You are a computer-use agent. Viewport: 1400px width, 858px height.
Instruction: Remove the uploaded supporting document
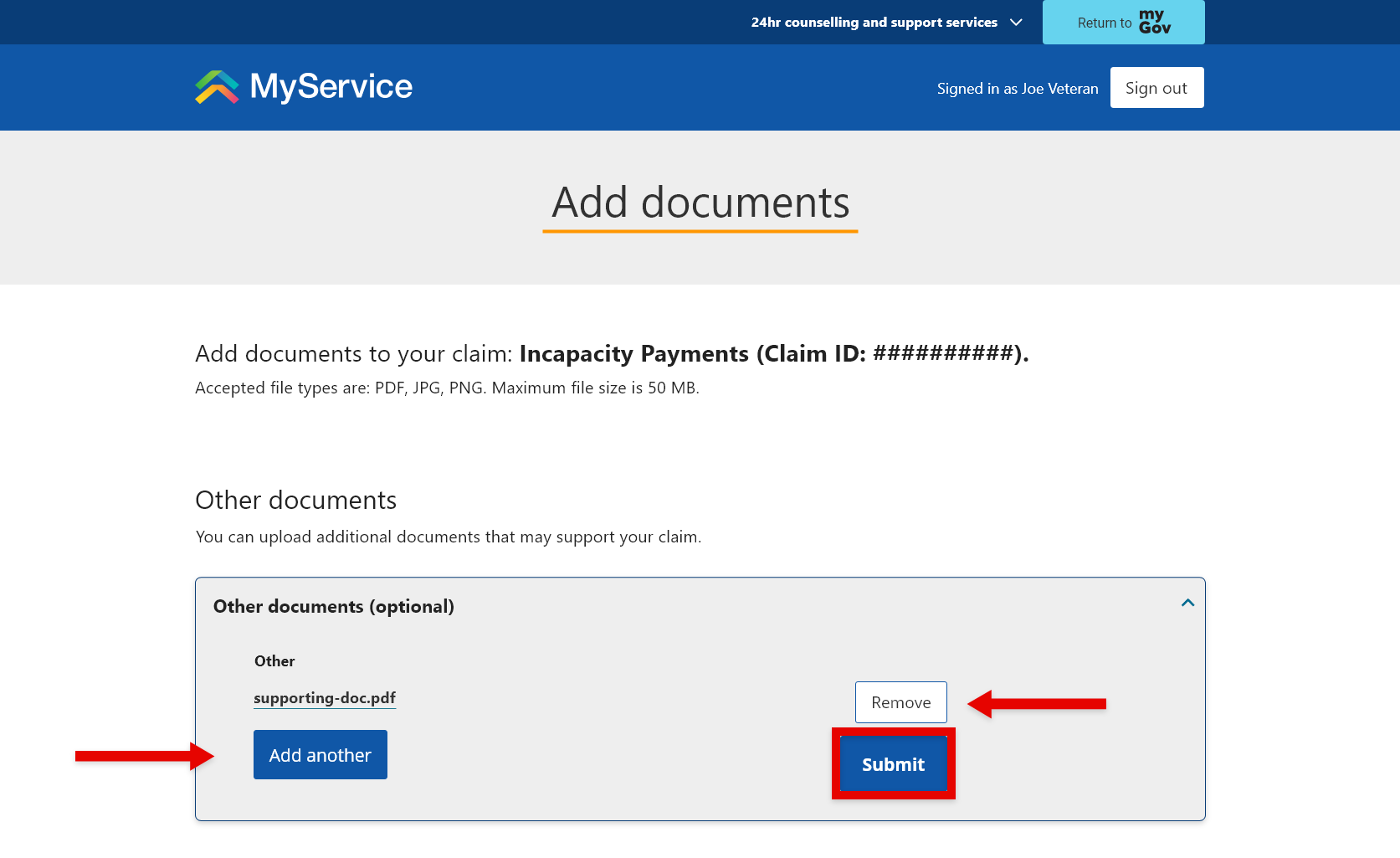[900, 702]
